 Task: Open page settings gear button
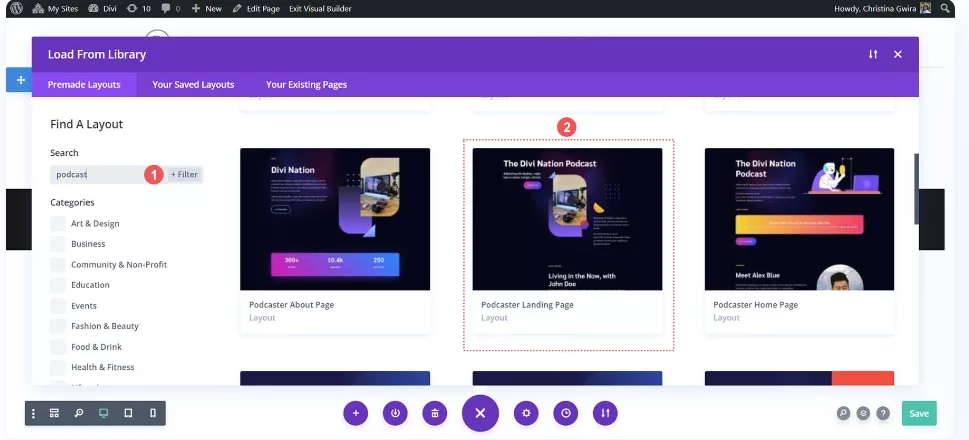[526, 413]
